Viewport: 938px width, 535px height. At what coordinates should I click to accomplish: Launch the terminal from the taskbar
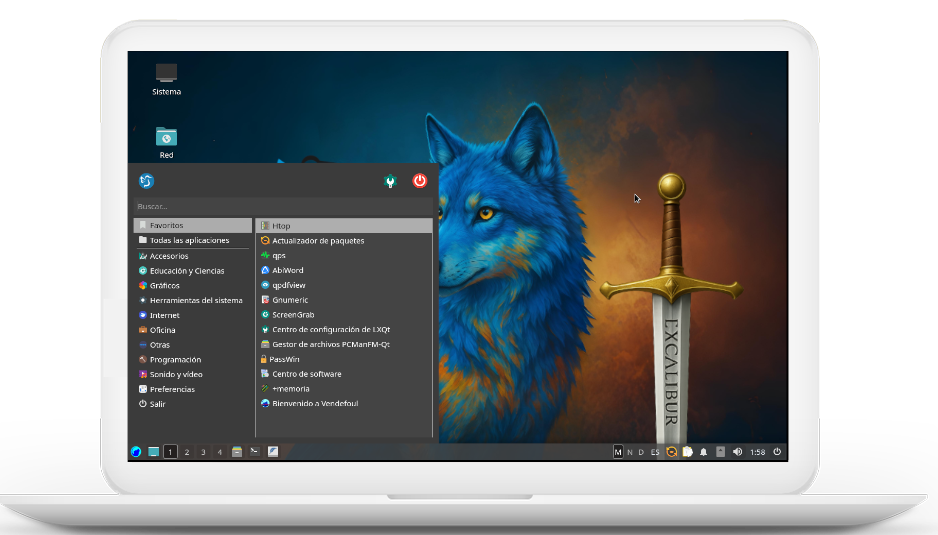[254, 452]
